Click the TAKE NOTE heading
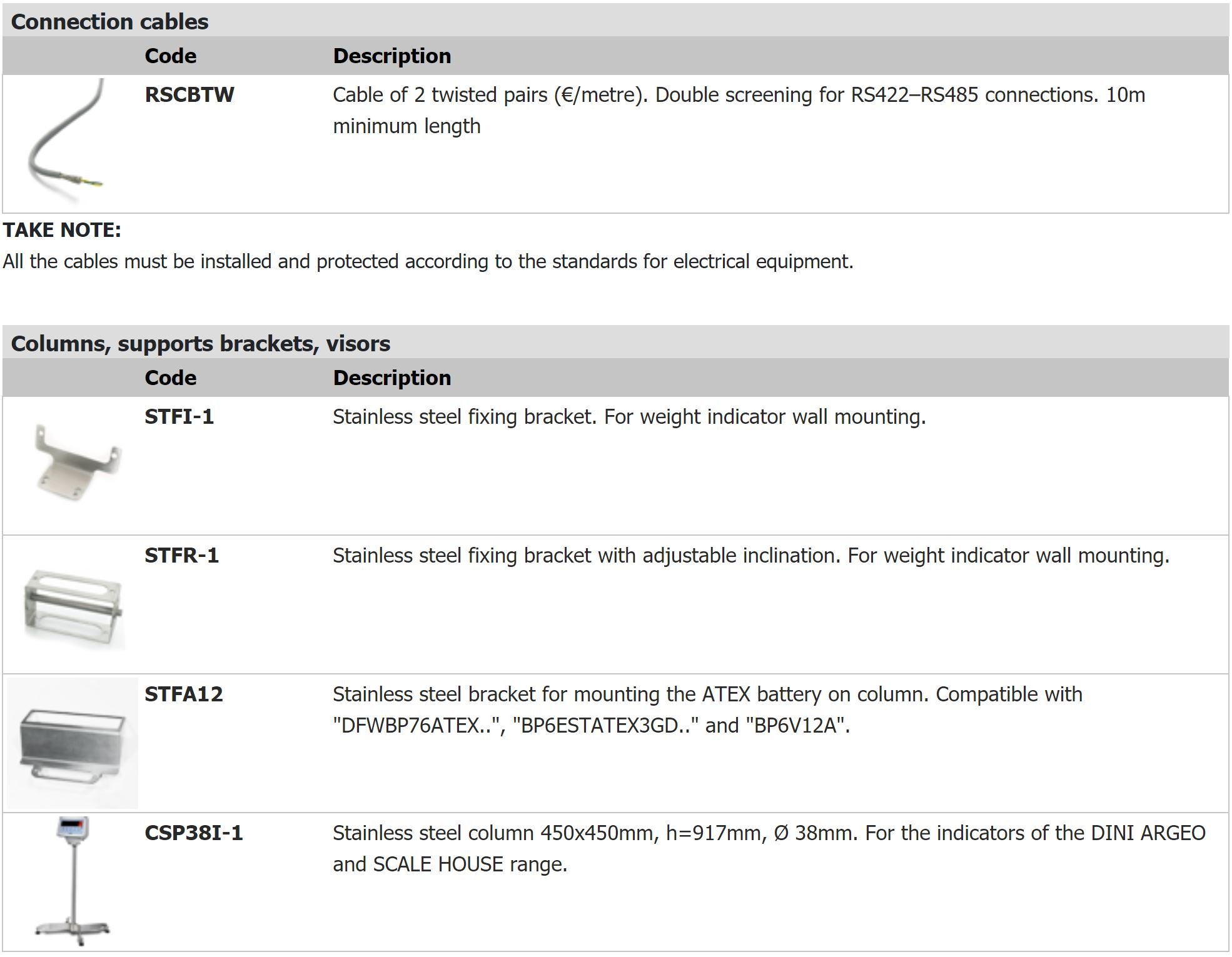Screen dimensions: 1232x957 (x=62, y=230)
